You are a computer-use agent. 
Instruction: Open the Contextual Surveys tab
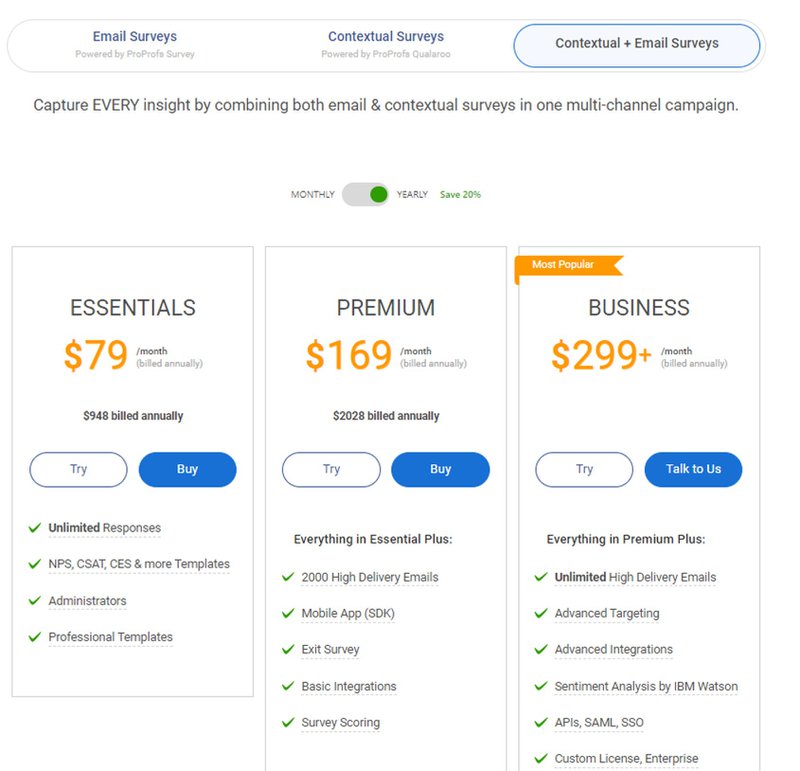point(385,45)
